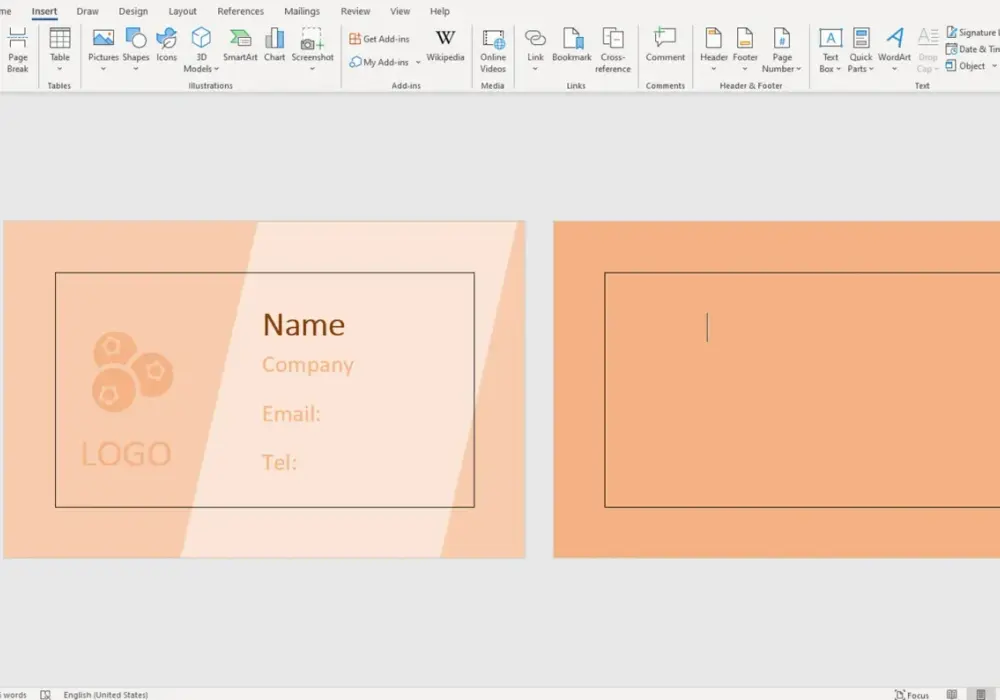Expand the Header dropdown arrow

714,69
